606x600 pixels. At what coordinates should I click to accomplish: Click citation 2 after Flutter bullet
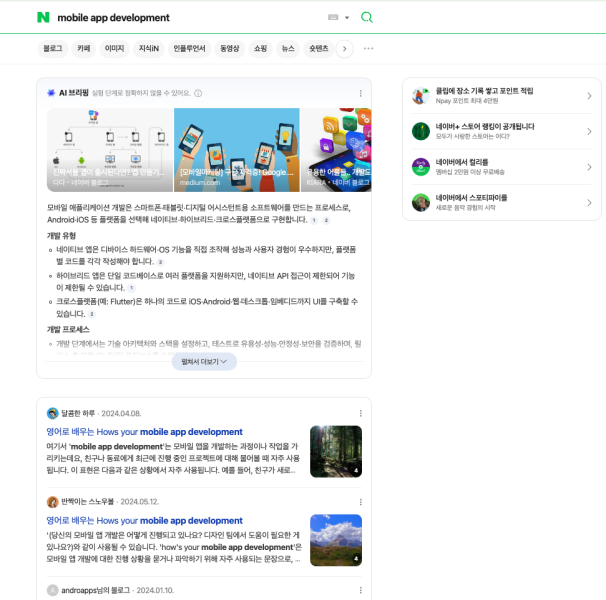[x=92, y=314]
